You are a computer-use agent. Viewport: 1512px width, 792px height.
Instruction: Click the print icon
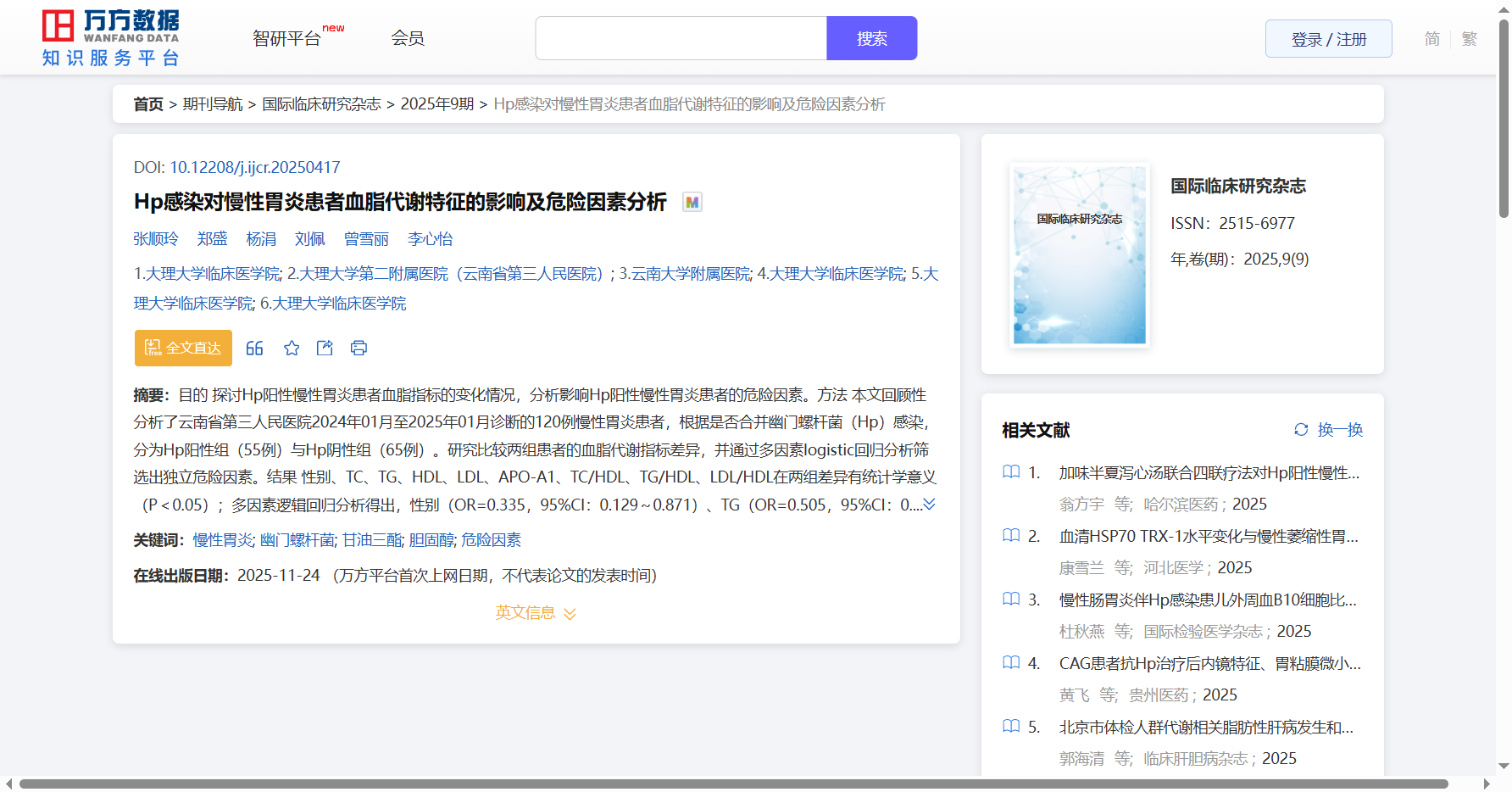pos(359,349)
